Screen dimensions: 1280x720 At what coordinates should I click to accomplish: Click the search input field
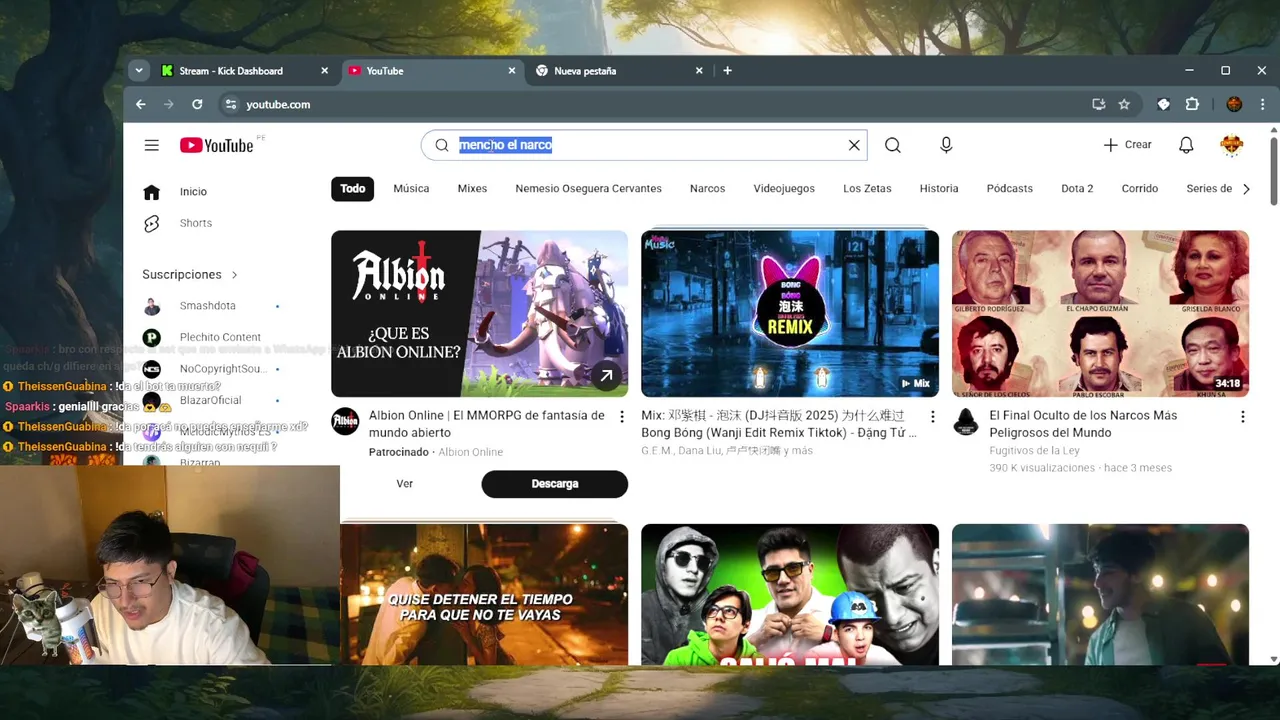(643, 145)
